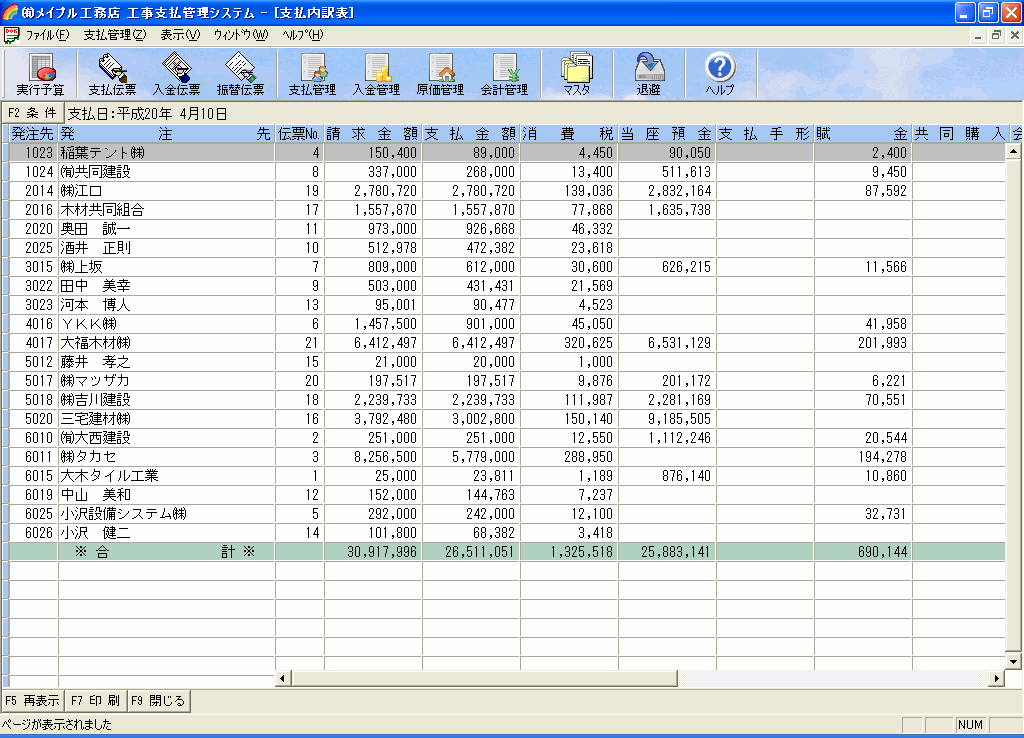The image size is (1024, 738).
Task: Open the ファイル(F) menu
Action: coord(46,35)
